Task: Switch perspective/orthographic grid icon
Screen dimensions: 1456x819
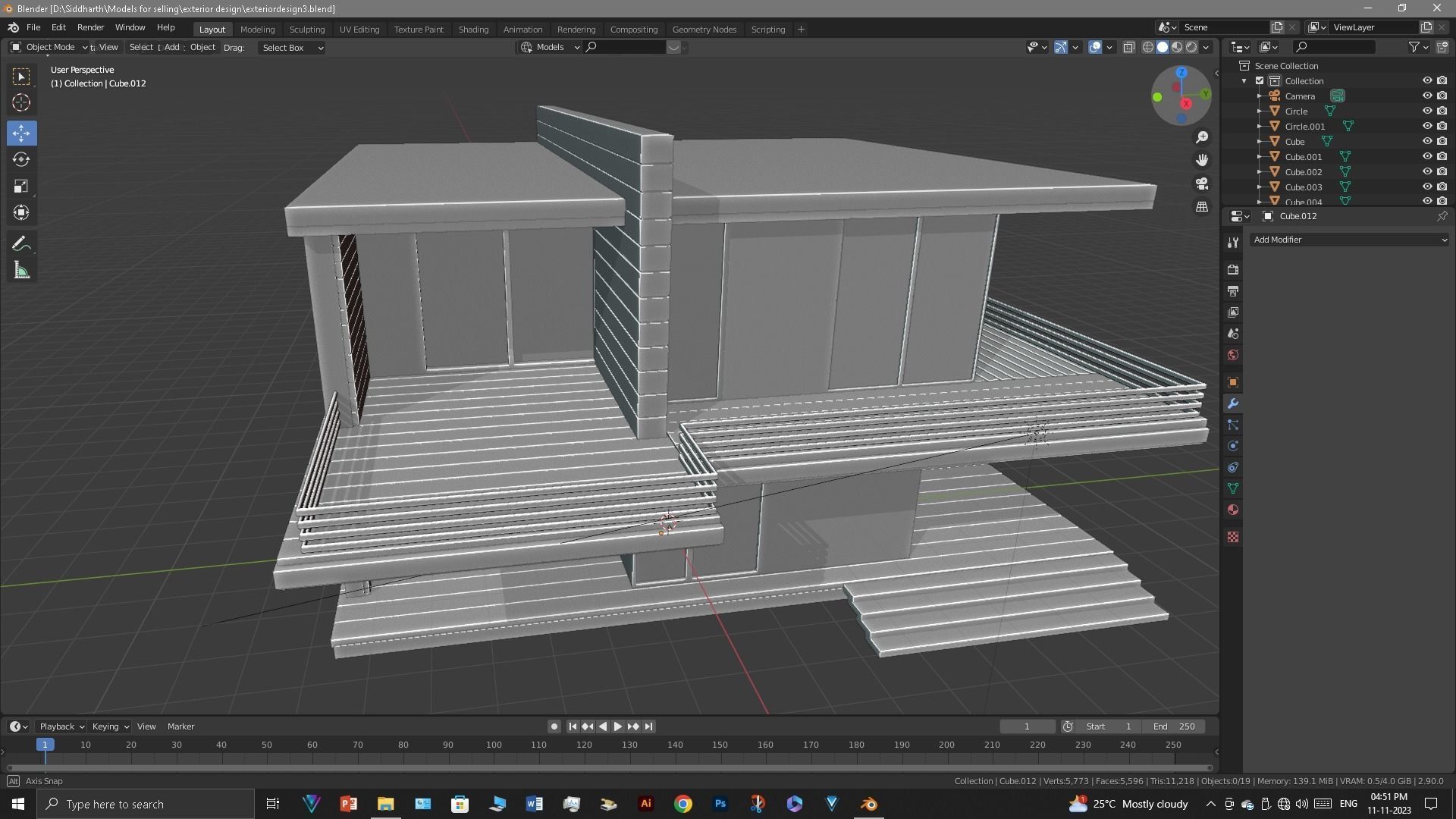Action: pyautogui.click(x=1202, y=206)
